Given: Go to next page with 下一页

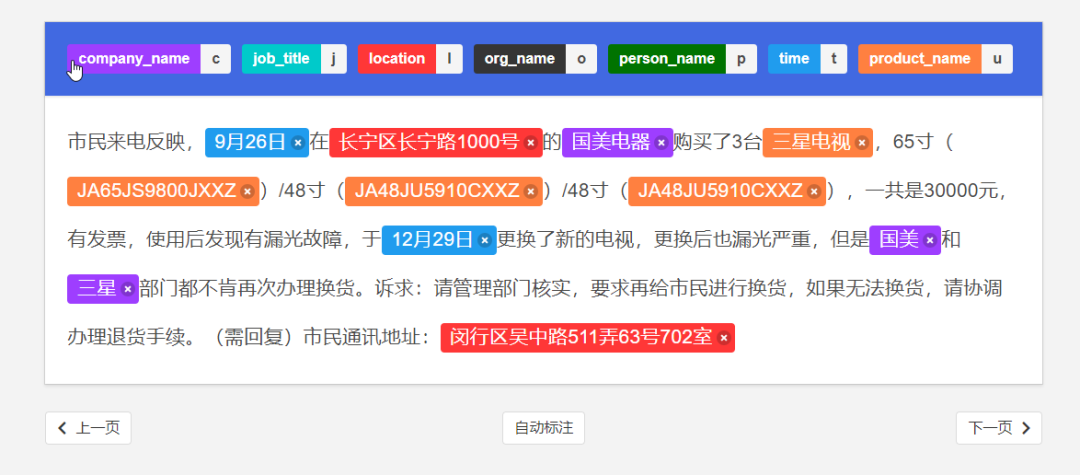Looking at the screenshot, I should pyautogui.click(x=998, y=428).
